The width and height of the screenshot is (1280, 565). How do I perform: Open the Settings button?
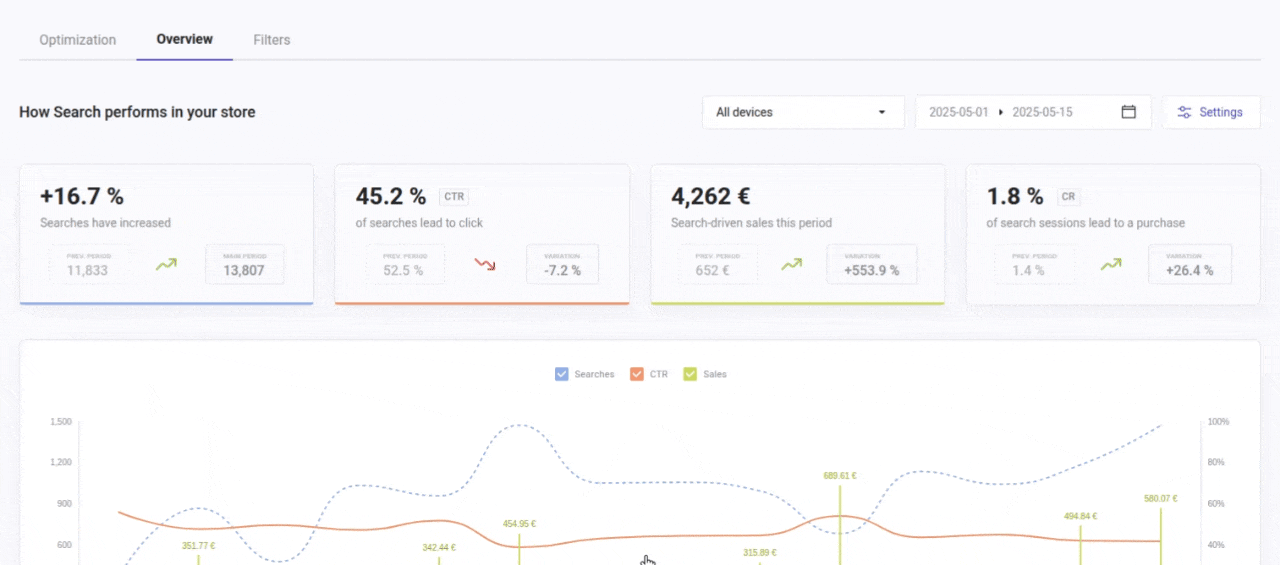click(x=1211, y=112)
